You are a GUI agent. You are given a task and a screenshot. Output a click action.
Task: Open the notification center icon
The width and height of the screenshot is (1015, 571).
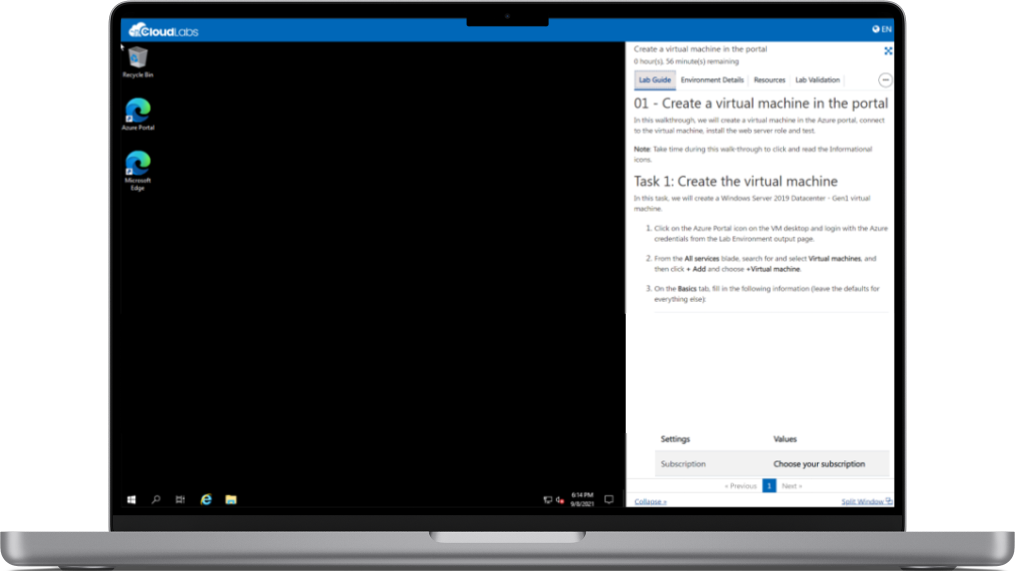(x=608, y=499)
